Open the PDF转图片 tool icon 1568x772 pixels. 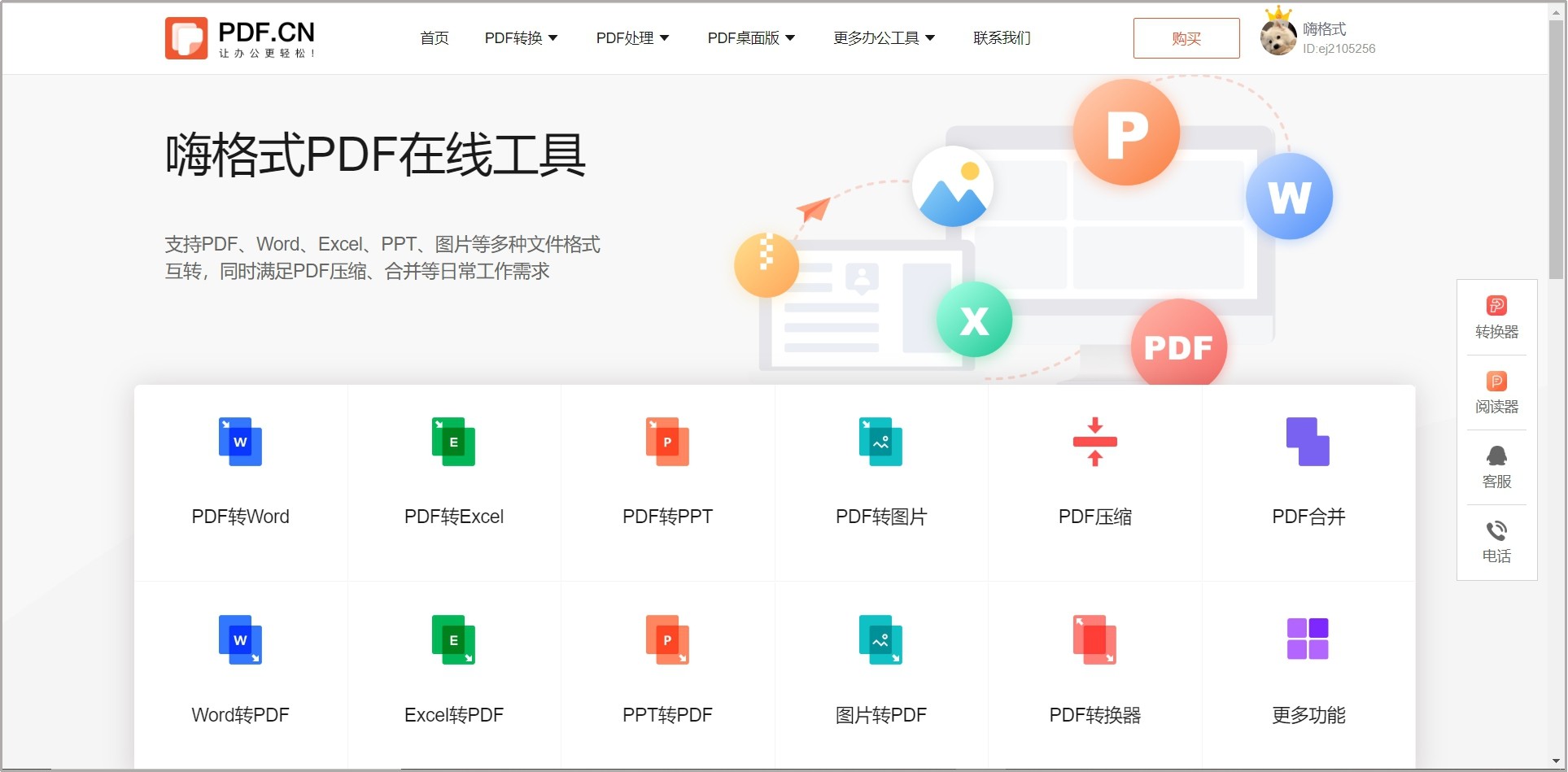(880, 442)
